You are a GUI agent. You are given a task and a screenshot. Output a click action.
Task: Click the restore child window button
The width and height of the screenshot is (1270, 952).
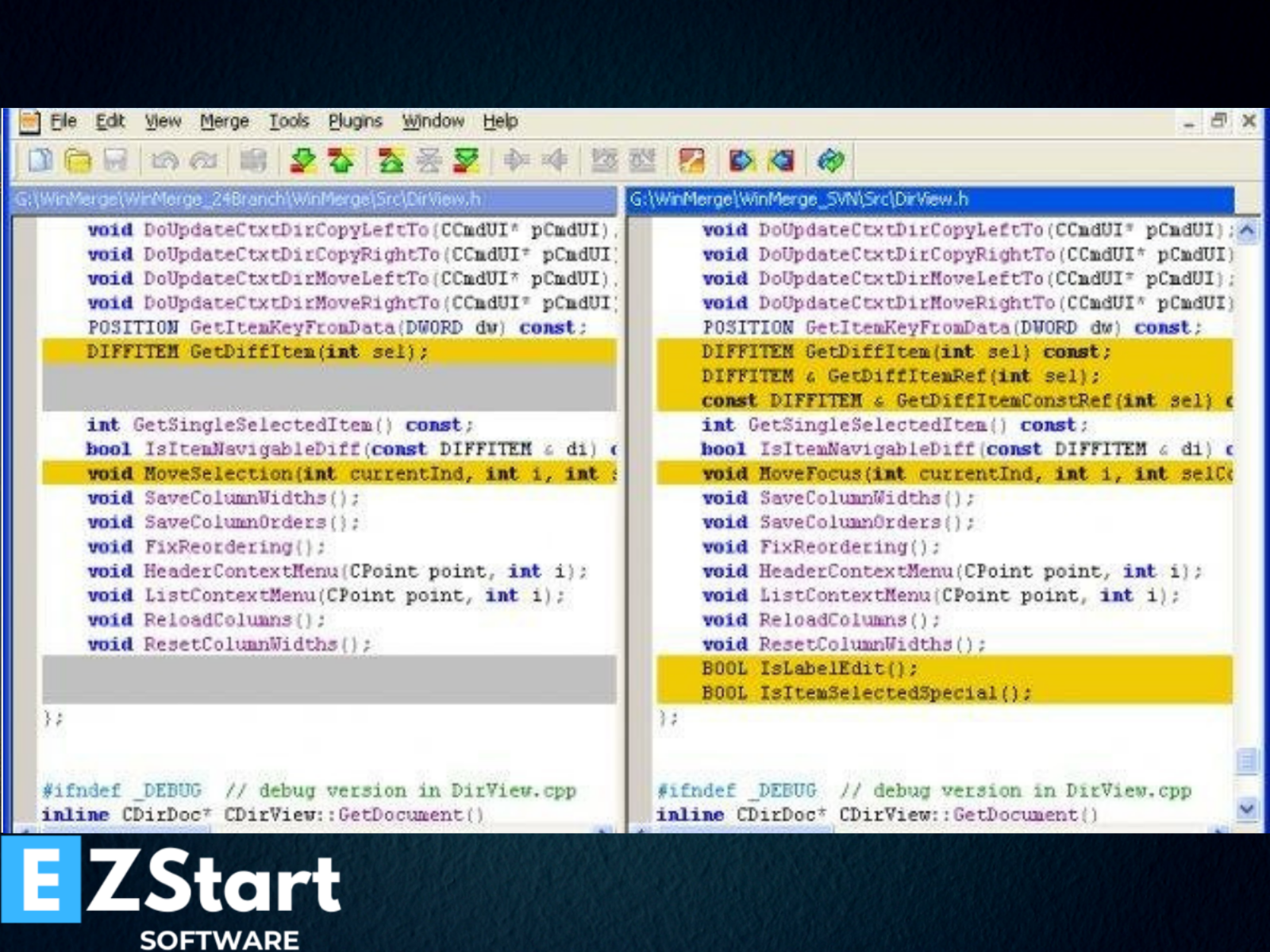1218,121
